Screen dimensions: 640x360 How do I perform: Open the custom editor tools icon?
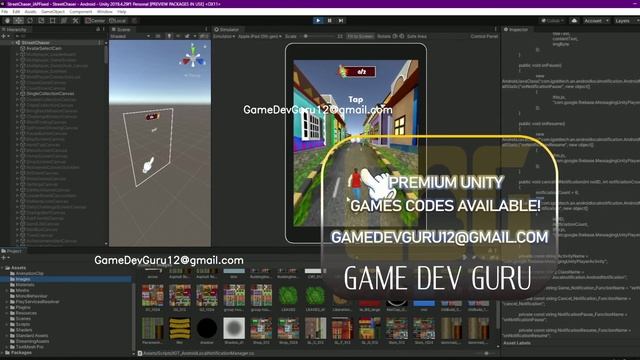(x=76, y=20)
